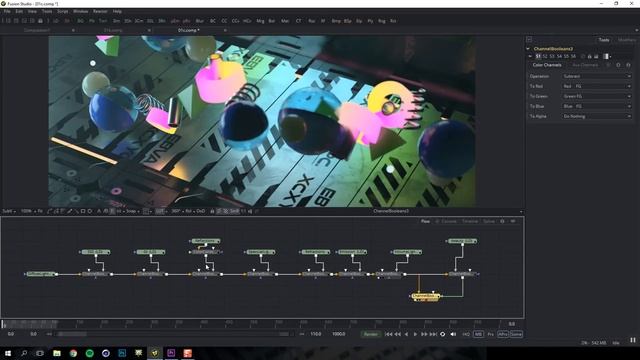Click the lock icon in main toolbar
The height and width of the screenshot is (360, 640).
[40, 21]
